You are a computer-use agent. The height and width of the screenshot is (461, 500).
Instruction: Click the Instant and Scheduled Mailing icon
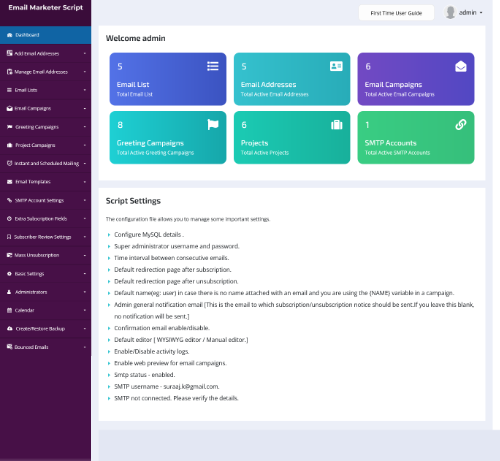(x=10, y=163)
